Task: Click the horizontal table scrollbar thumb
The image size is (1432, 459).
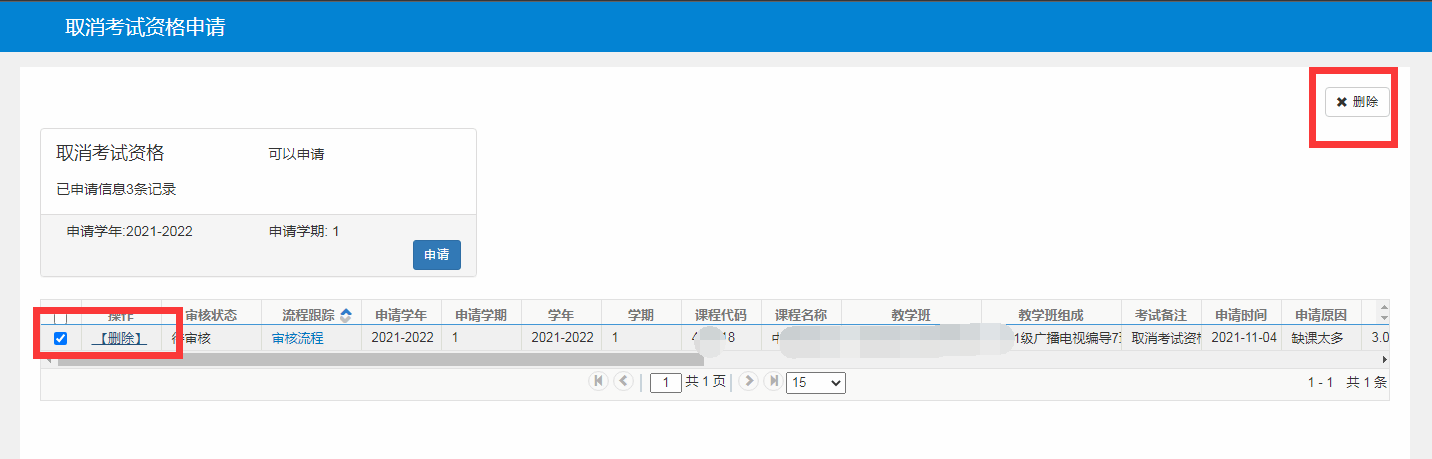Action: point(380,359)
